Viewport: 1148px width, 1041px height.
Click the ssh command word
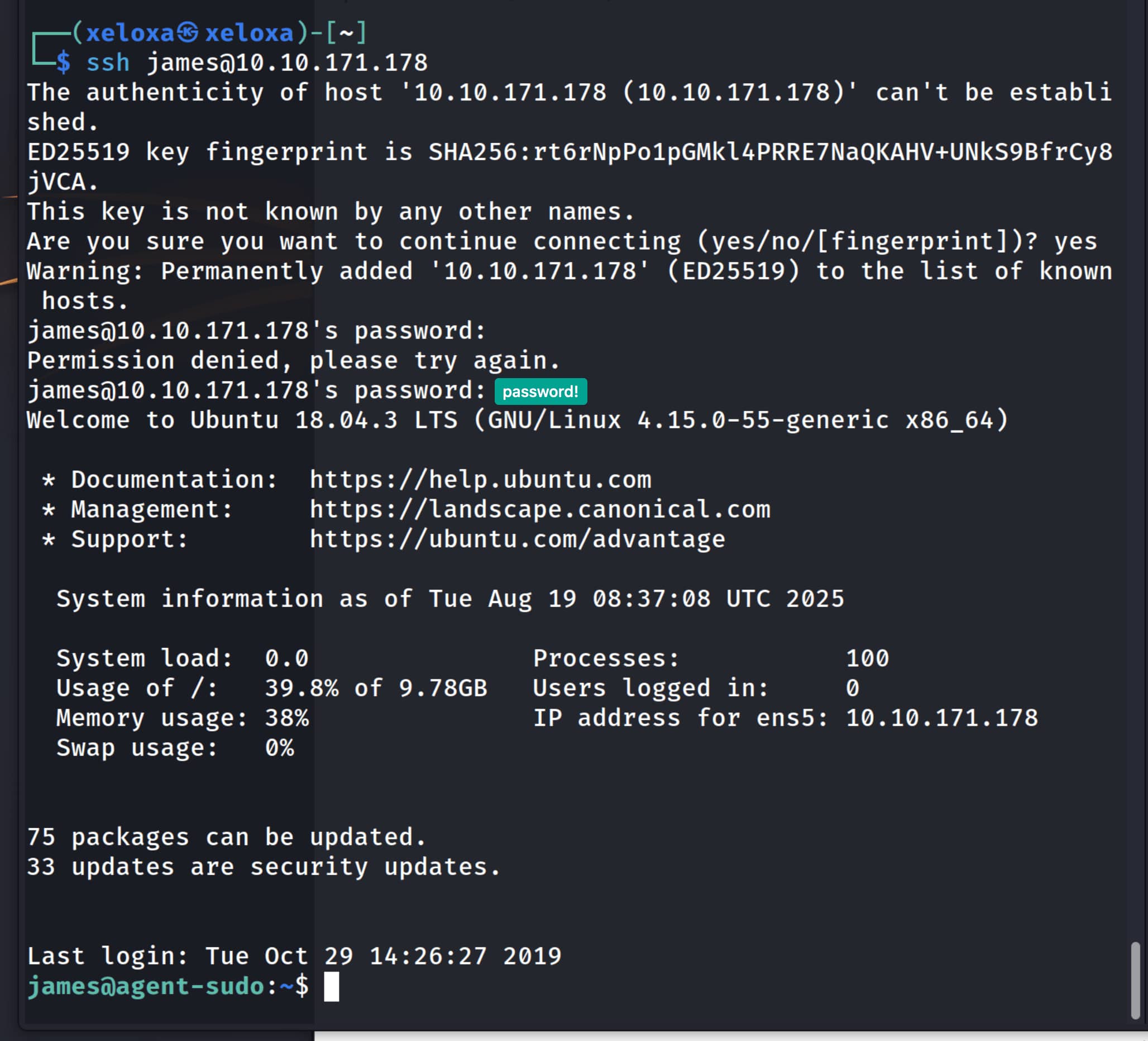(108, 63)
